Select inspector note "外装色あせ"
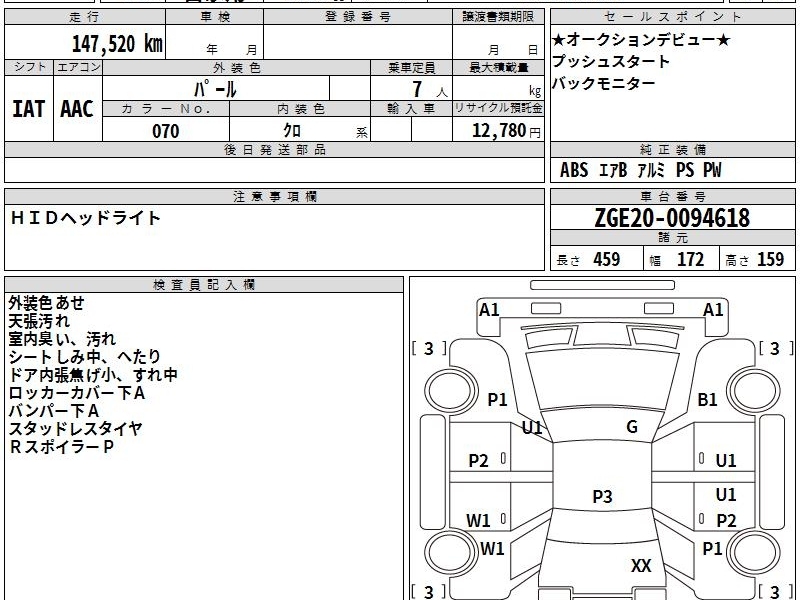The width and height of the screenshot is (800, 600). pos(46,303)
